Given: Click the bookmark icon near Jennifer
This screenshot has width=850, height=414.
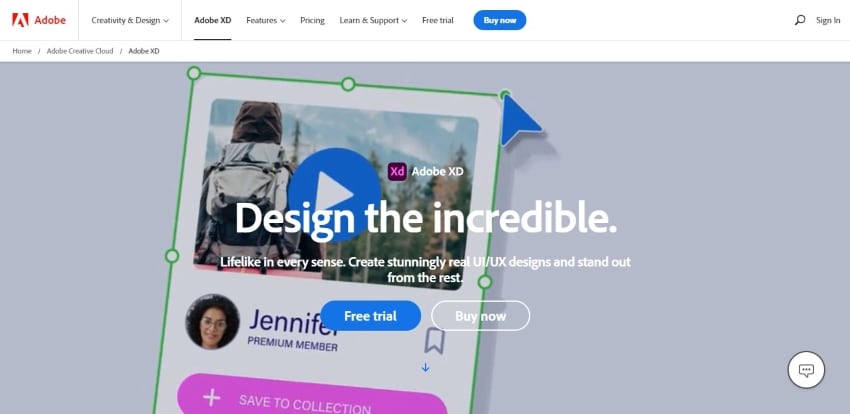Looking at the screenshot, I should [x=434, y=341].
